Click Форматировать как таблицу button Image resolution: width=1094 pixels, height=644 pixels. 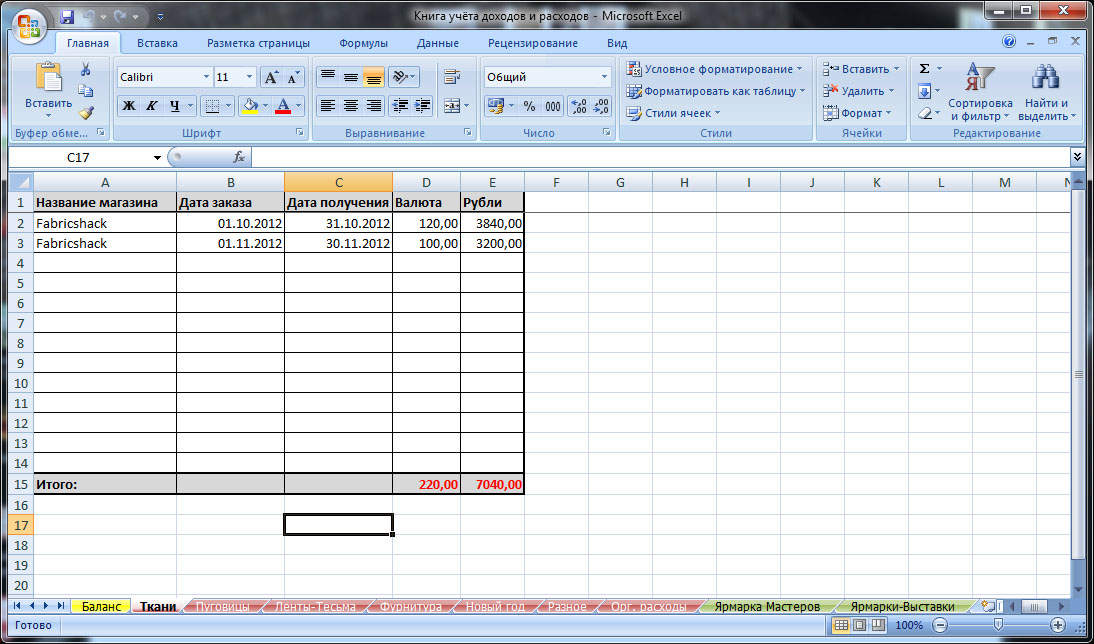tap(717, 91)
